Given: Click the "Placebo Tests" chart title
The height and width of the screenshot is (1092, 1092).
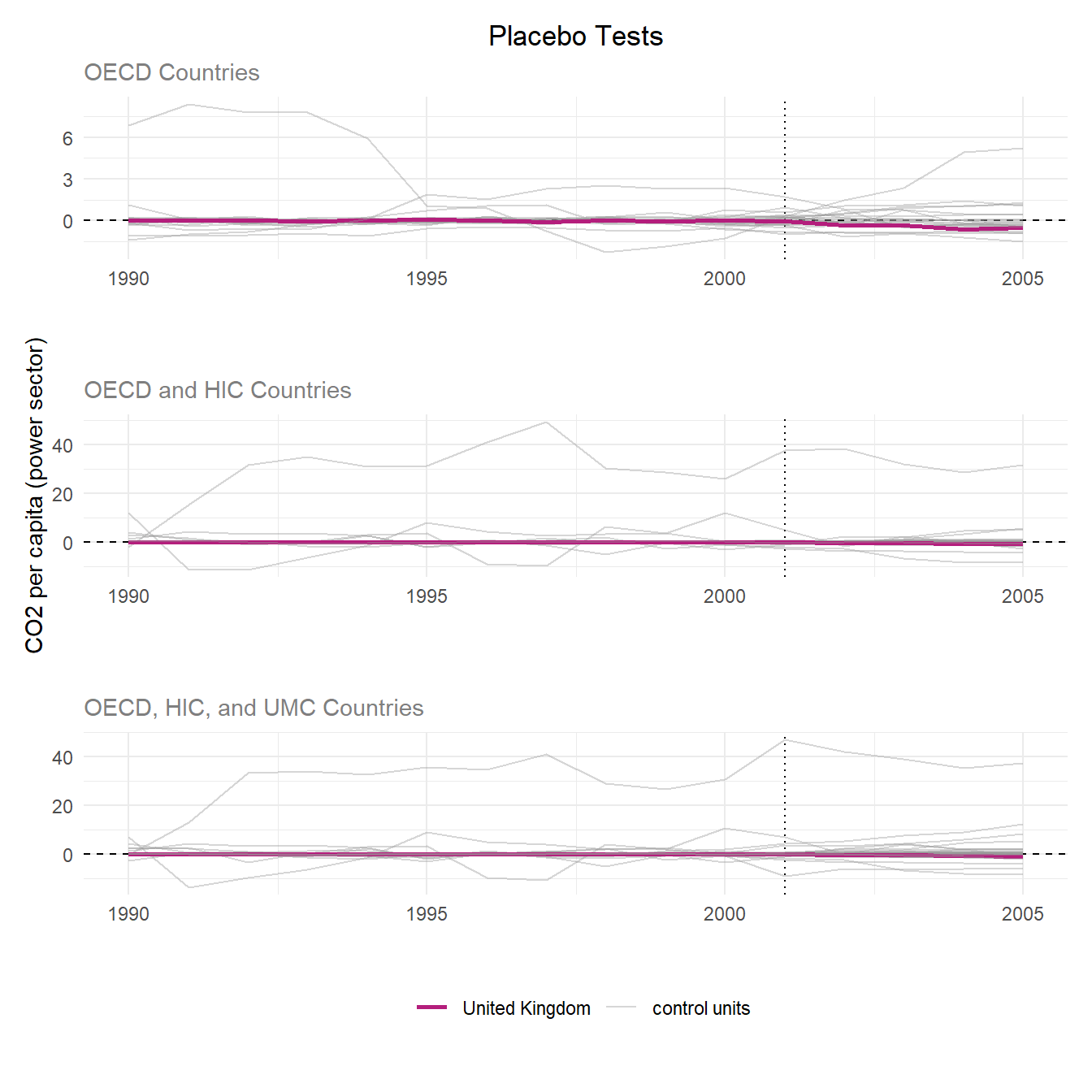Looking at the screenshot, I should coord(575,37).
